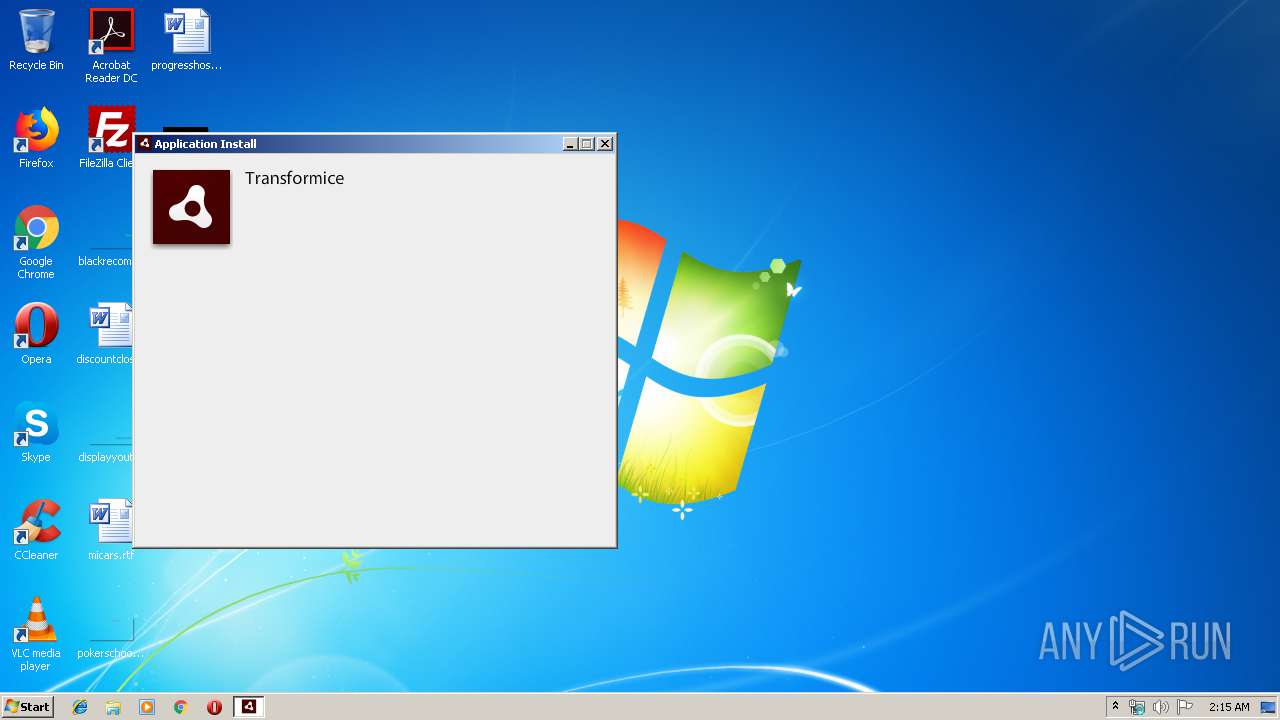Viewport: 1280px width, 720px height.
Task: Open Opera from the taskbar
Action: pos(214,707)
